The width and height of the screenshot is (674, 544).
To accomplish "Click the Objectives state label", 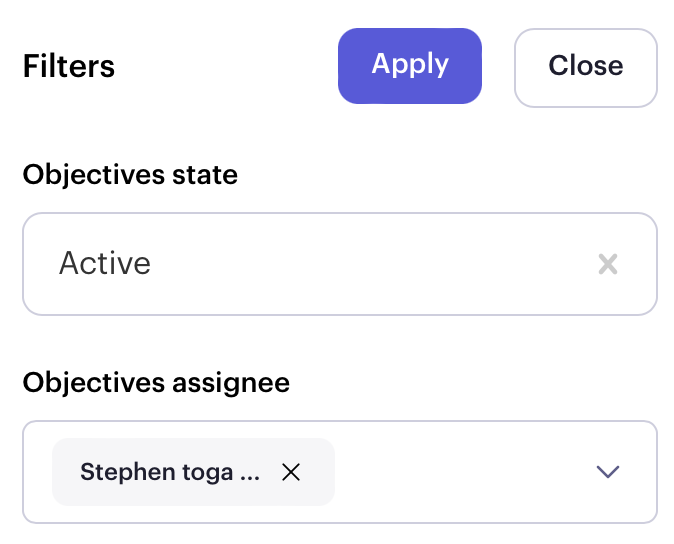I will (x=130, y=175).
